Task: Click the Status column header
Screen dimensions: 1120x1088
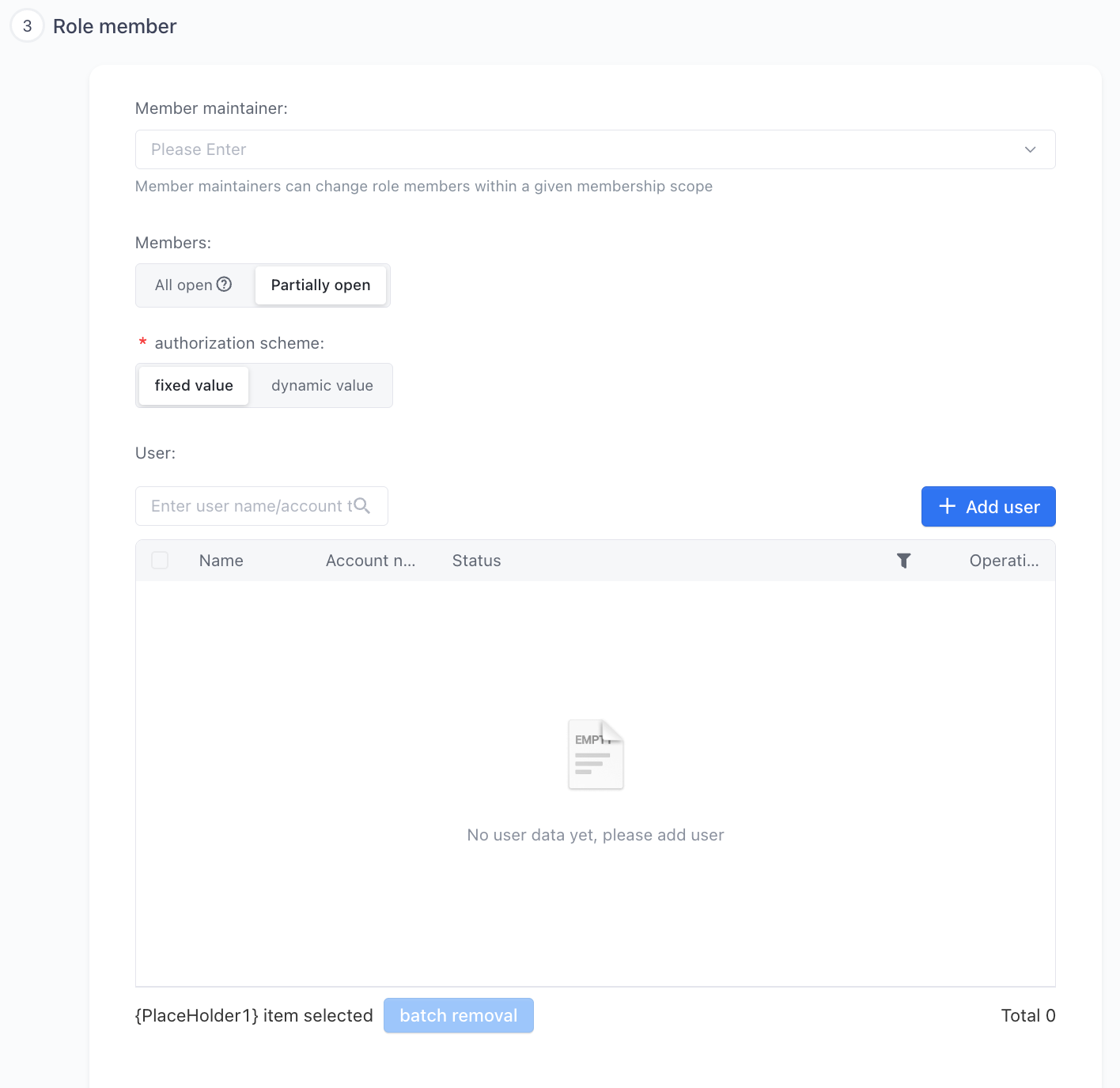Action: click(476, 561)
